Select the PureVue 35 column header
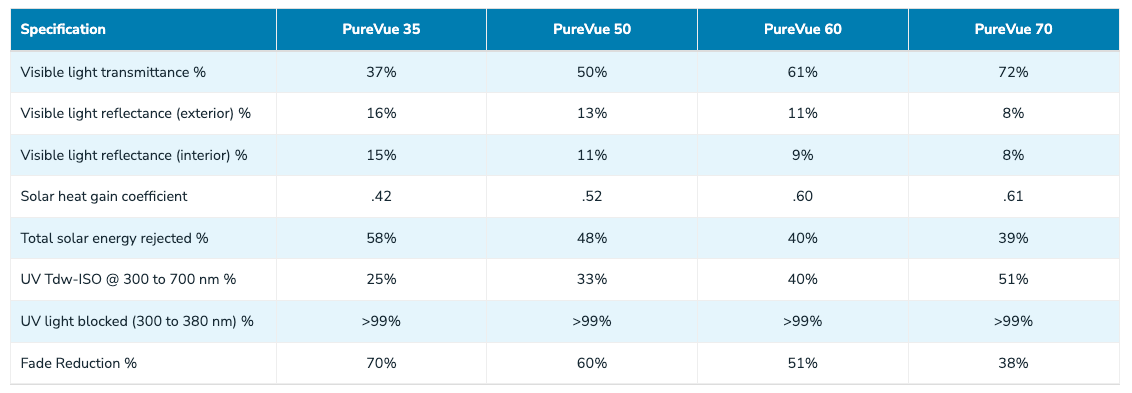The height and width of the screenshot is (393, 1132). coord(381,30)
